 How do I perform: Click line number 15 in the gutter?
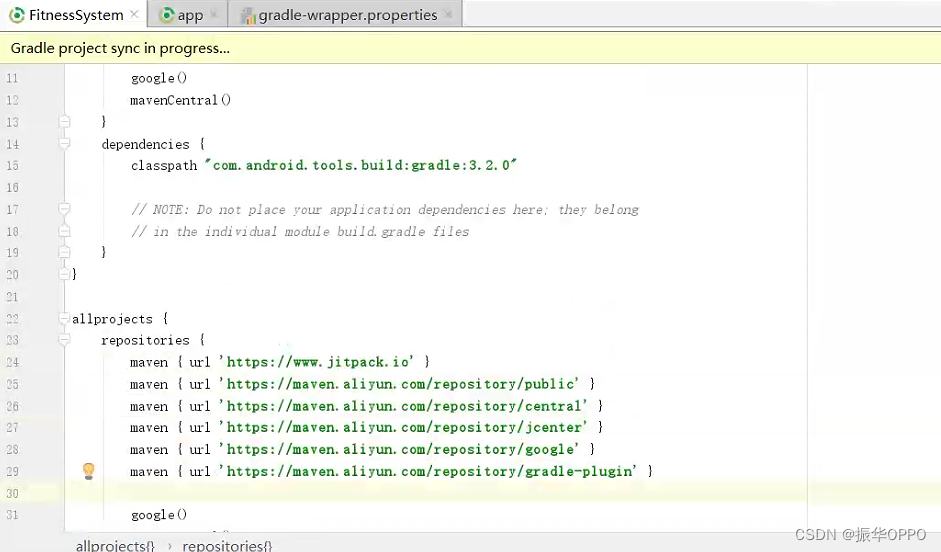tap(12, 166)
